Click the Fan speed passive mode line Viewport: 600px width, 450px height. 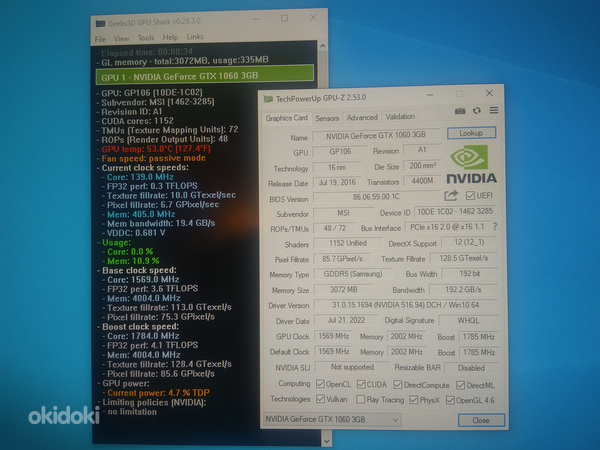(153, 158)
